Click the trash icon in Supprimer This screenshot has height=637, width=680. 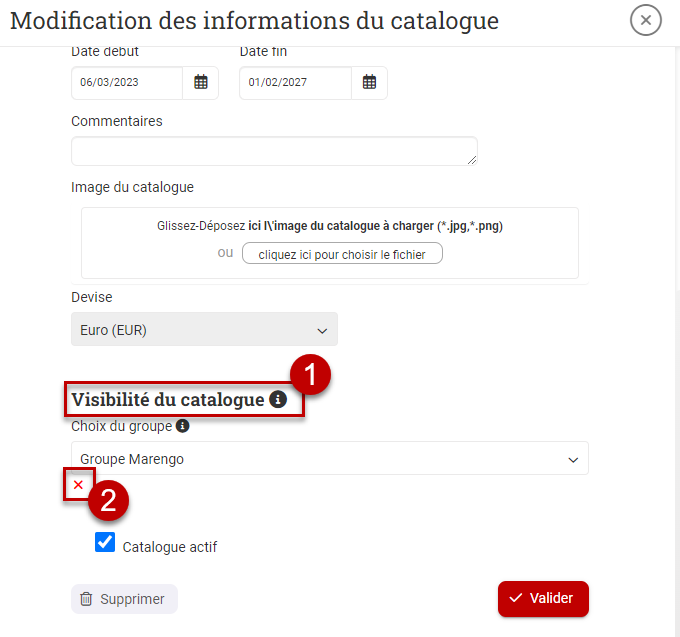[x=87, y=599]
